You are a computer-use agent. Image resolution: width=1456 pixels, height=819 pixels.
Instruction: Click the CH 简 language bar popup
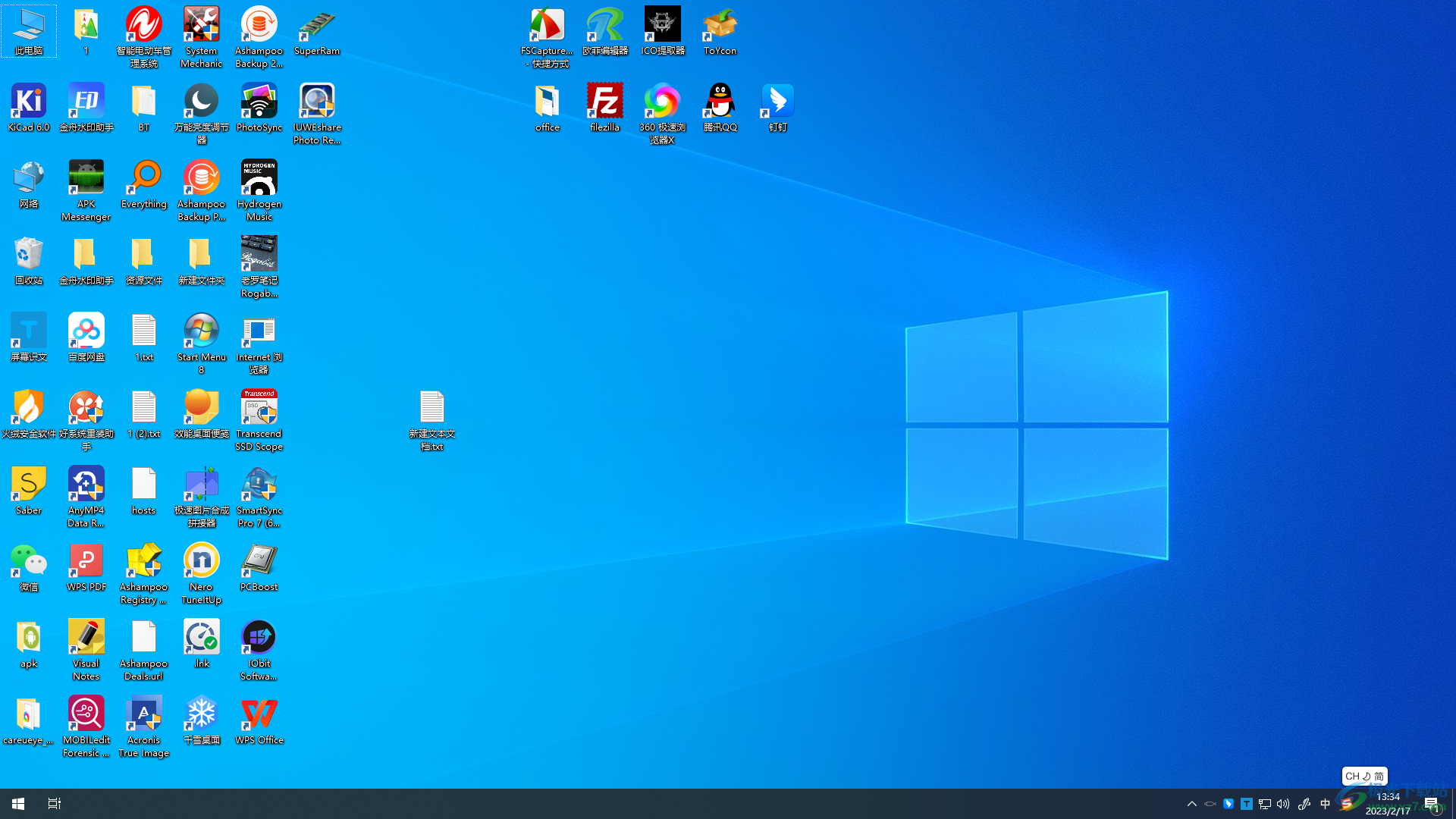point(1364,776)
